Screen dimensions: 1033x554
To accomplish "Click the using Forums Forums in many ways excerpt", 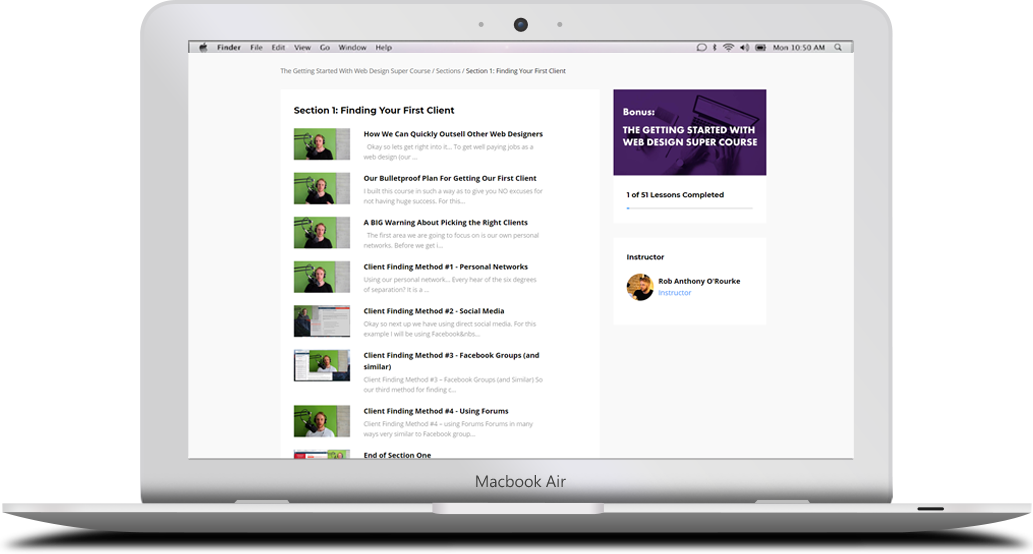I will (x=449, y=429).
